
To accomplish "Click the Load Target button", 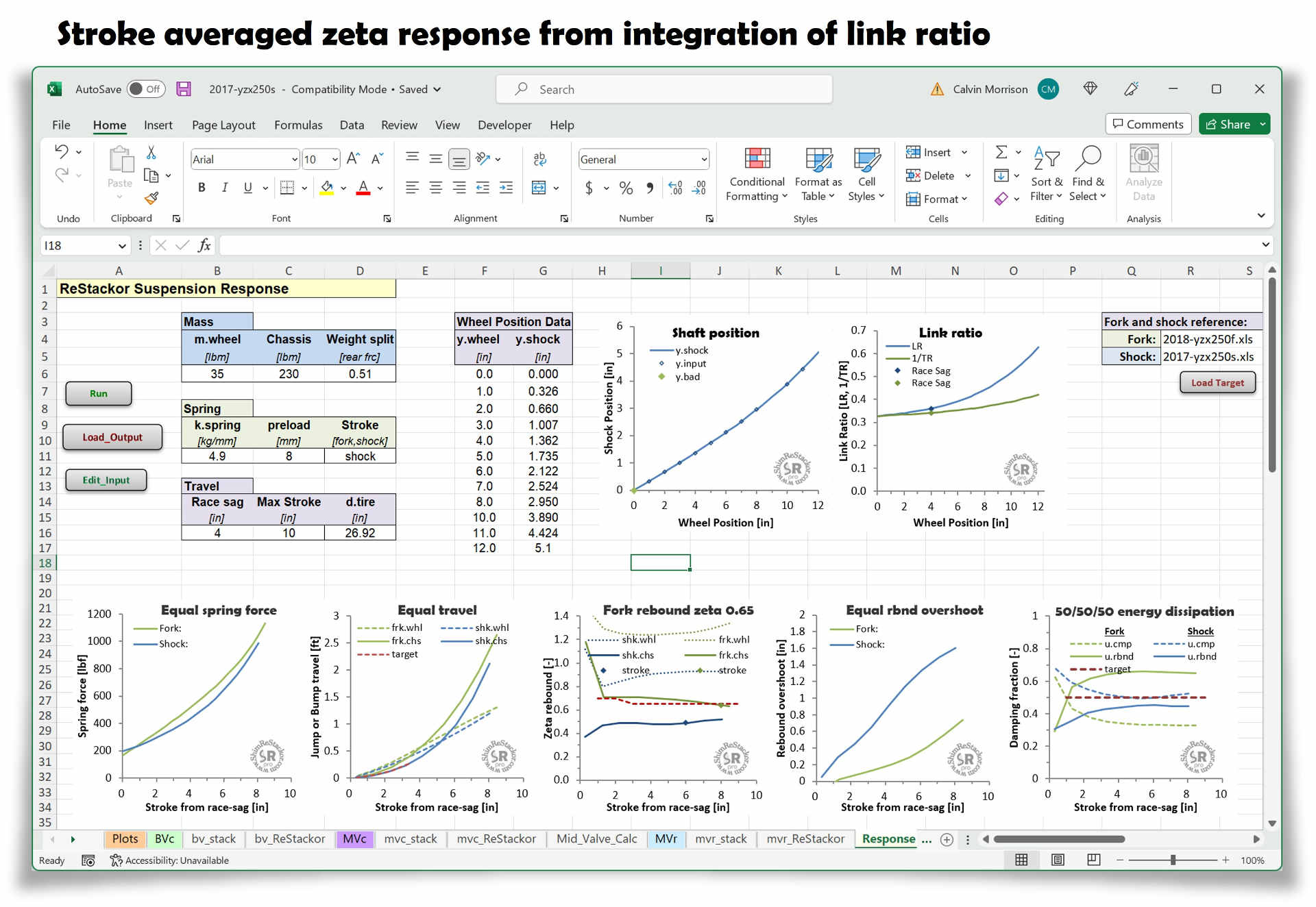I will pyautogui.click(x=1217, y=382).
